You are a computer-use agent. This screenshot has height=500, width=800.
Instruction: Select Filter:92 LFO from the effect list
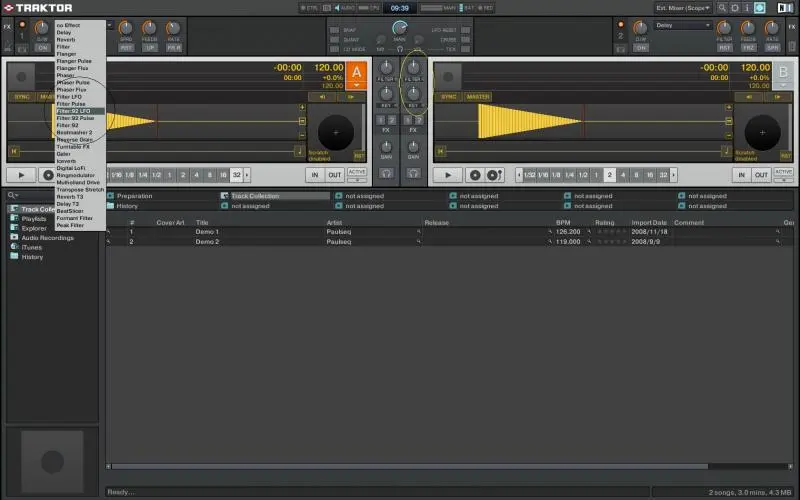click(75, 110)
